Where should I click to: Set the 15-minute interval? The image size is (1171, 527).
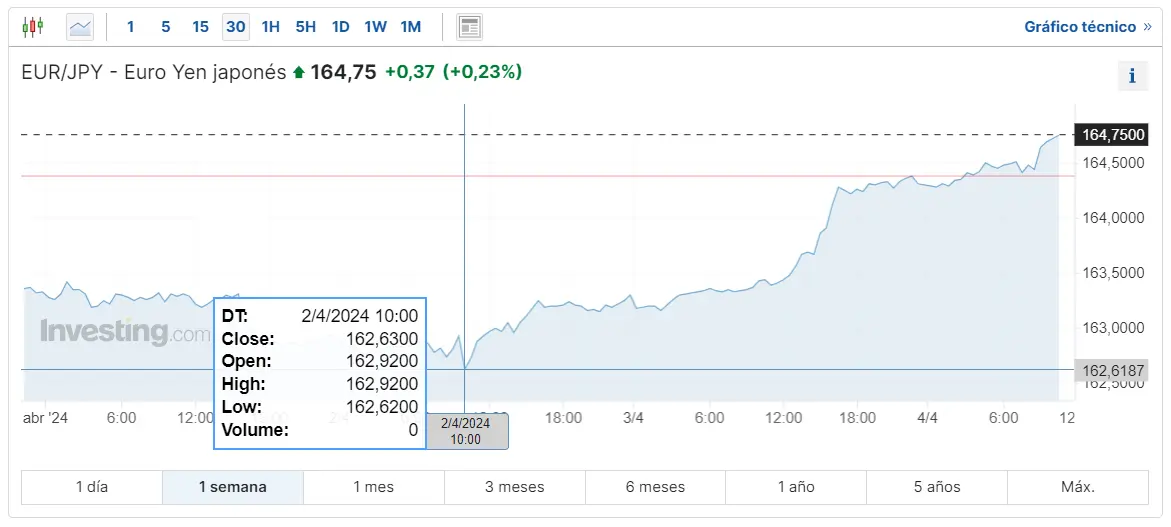(x=200, y=27)
